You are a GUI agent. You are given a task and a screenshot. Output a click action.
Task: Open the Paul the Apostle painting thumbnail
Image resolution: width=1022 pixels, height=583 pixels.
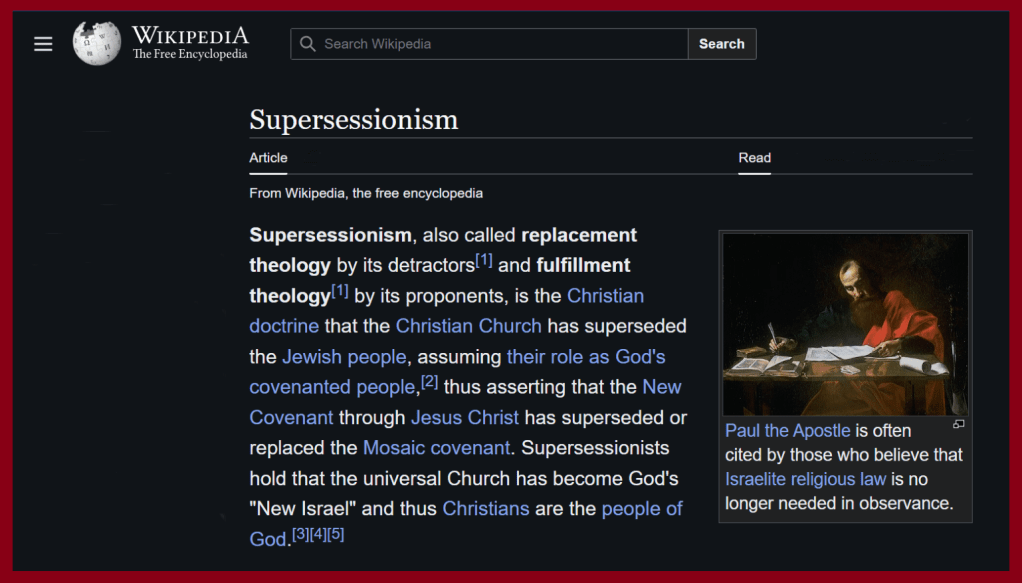pos(845,324)
